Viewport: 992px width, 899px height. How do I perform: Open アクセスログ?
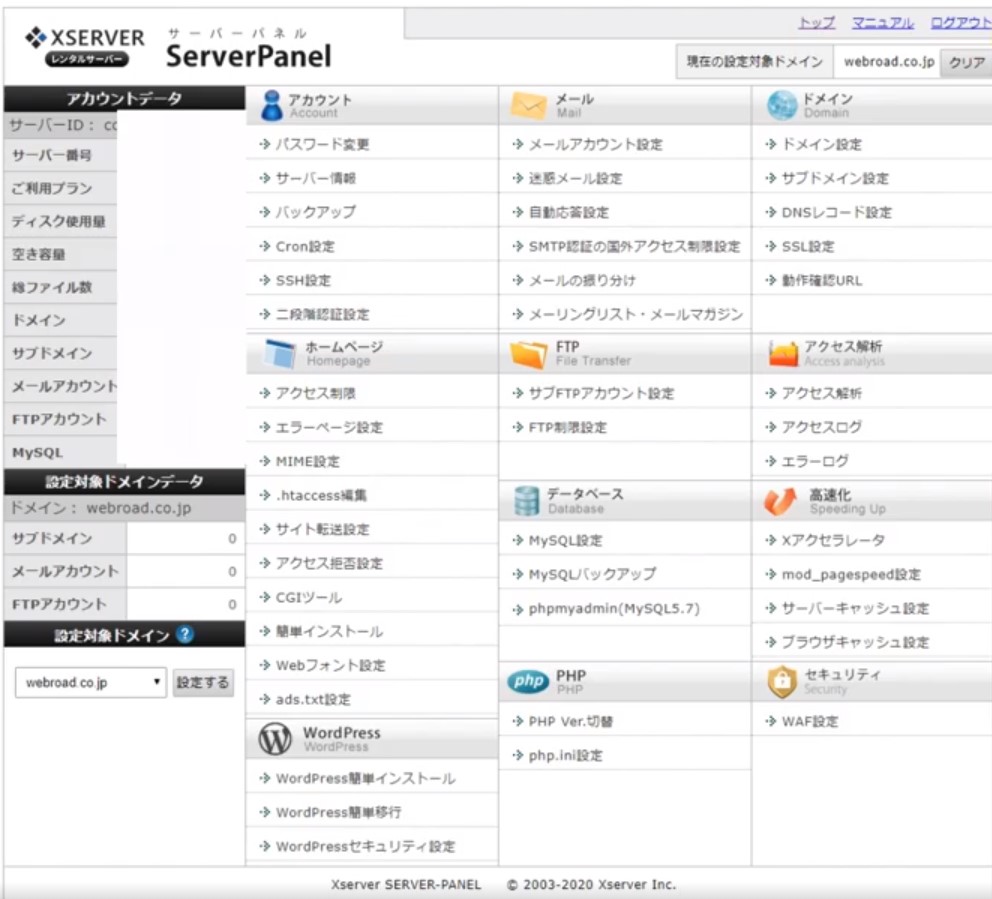[821, 427]
